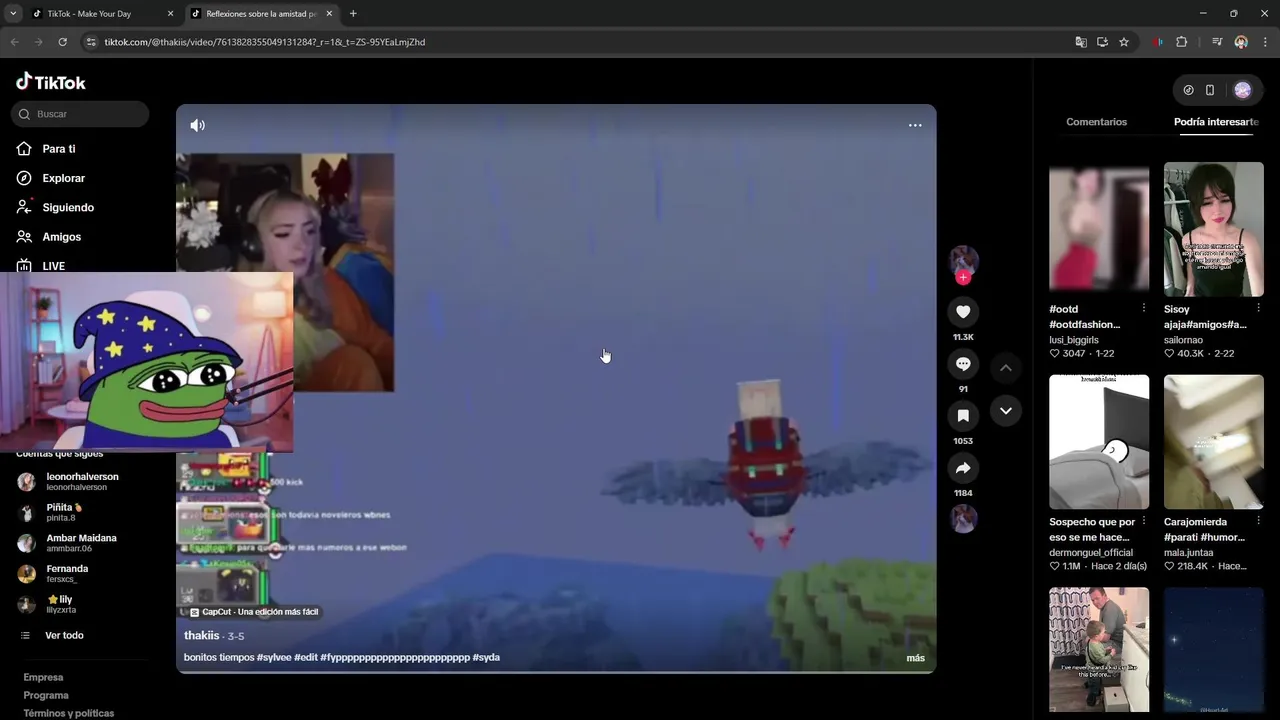The height and width of the screenshot is (720, 1280).
Task: Click the #syda hashtag
Action: pos(486,657)
